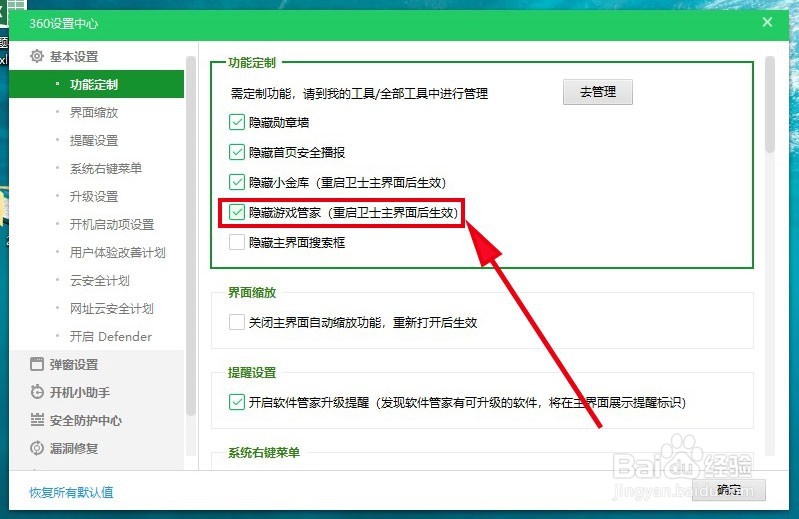Open 升级设置 in sidebar
The width and height of the screenshot is (799, 519).
96,196
